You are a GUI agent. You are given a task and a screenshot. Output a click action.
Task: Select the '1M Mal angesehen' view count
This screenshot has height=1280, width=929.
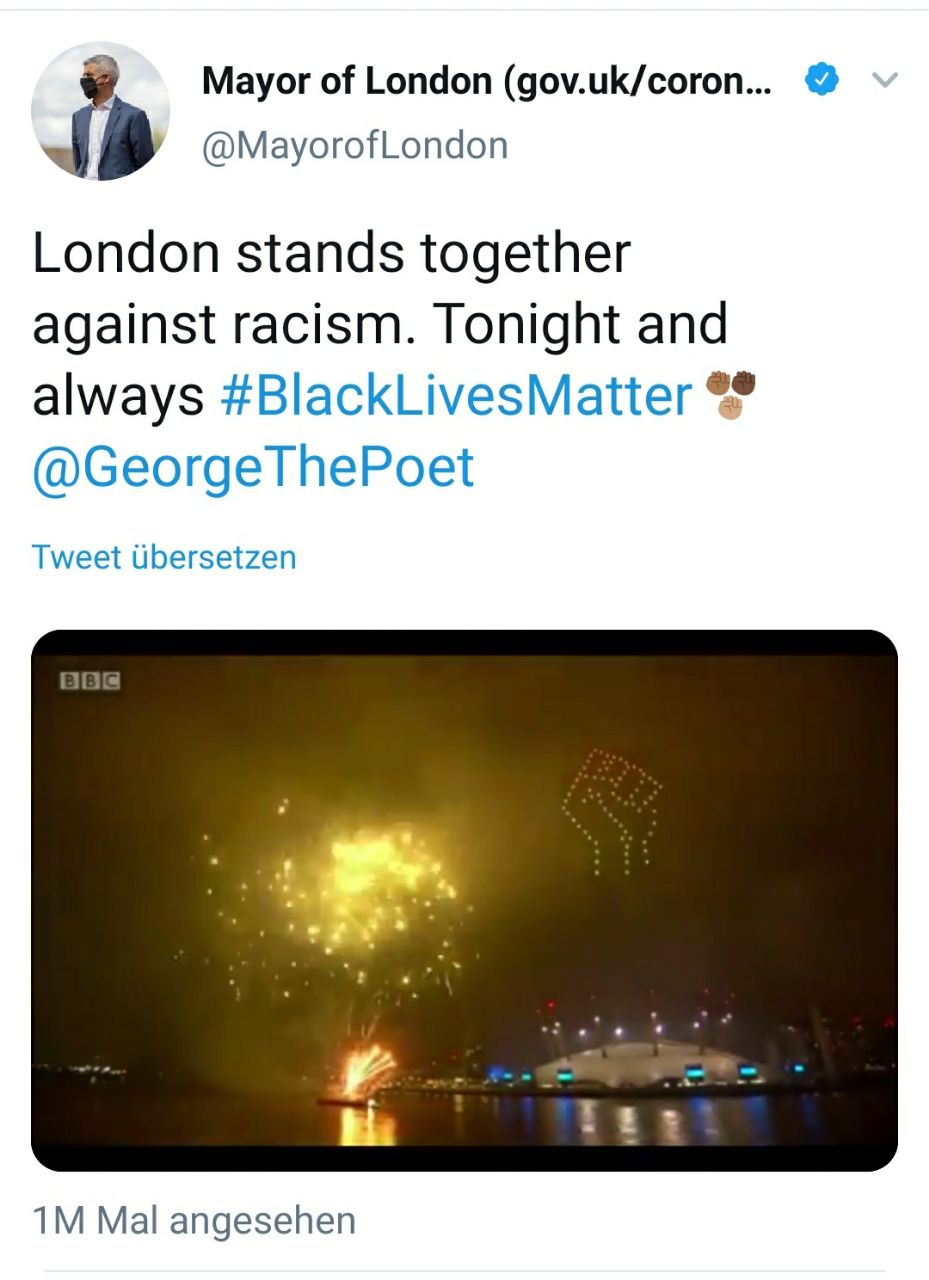click(x=194, y=1221)
